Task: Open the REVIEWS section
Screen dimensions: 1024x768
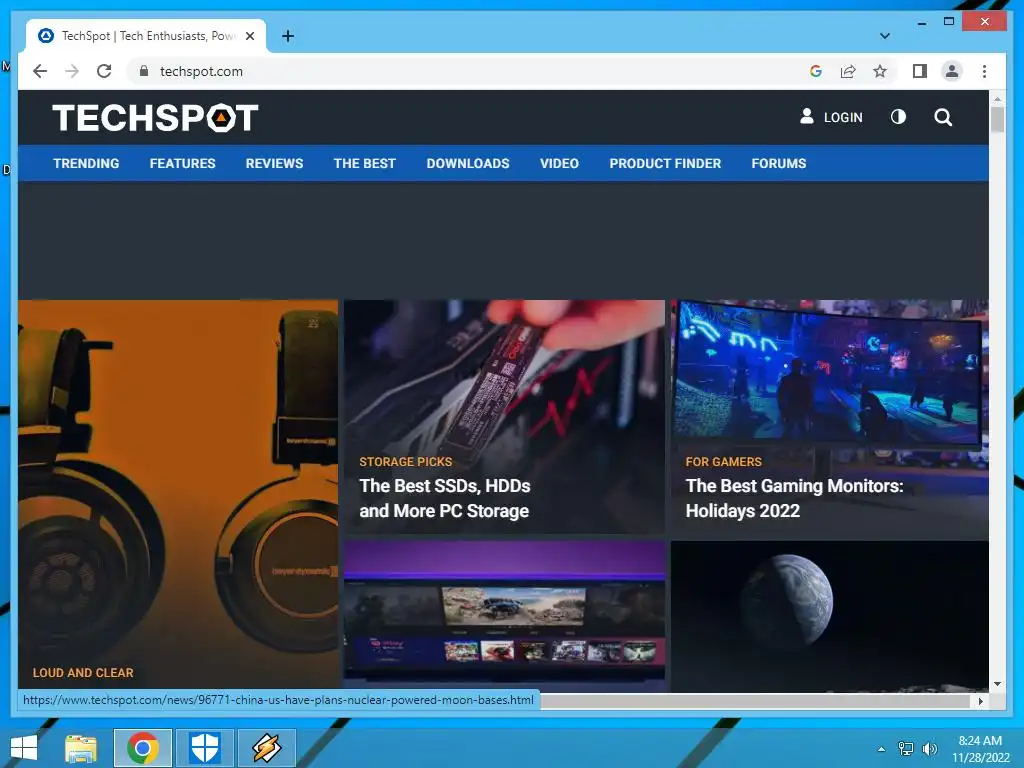Action: (x=274, y=163)
